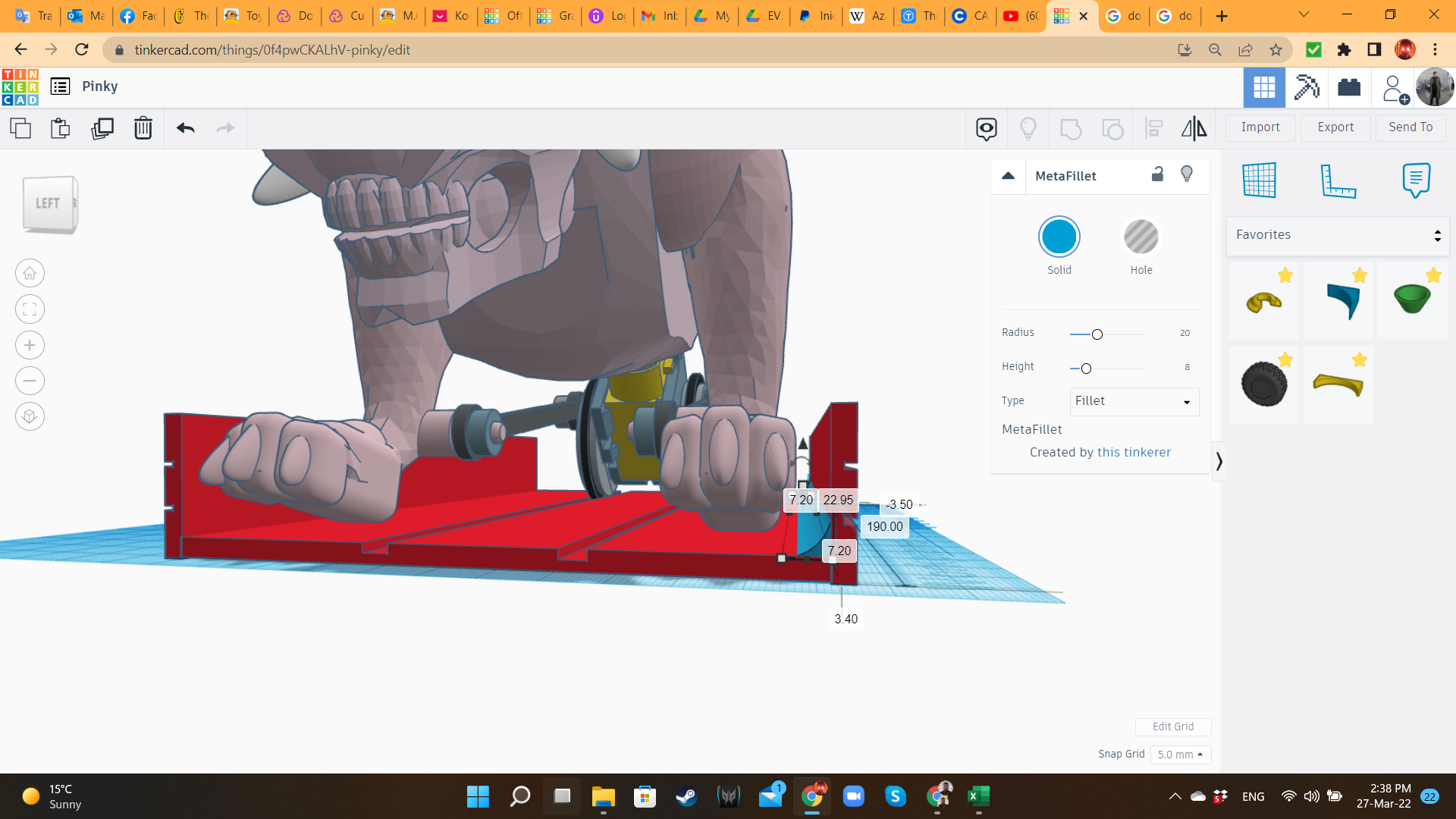Open the 'this tinkerer' link
The width and height of the screenshot is (1456, 819).
(1134, 452)
